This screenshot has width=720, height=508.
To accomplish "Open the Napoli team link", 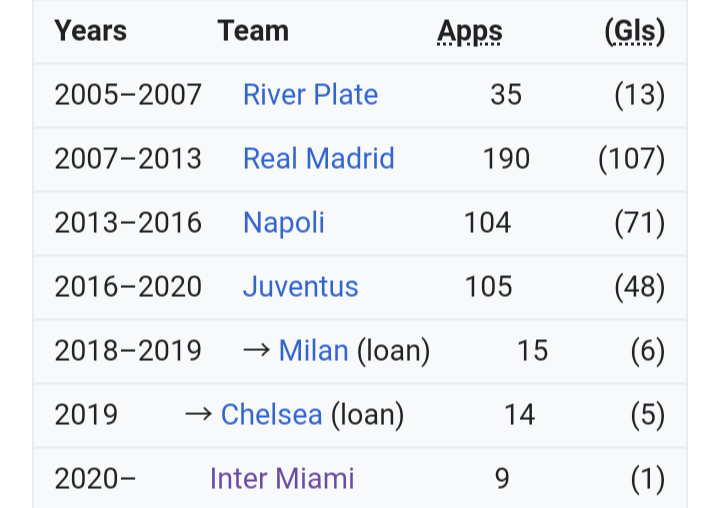I will (284, 223).
